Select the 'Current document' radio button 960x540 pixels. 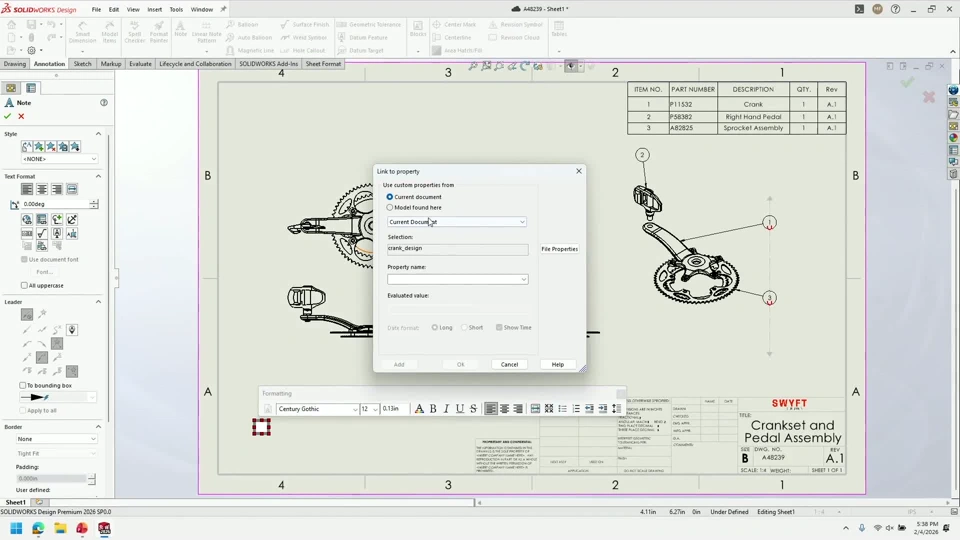(x=390, y=197)
